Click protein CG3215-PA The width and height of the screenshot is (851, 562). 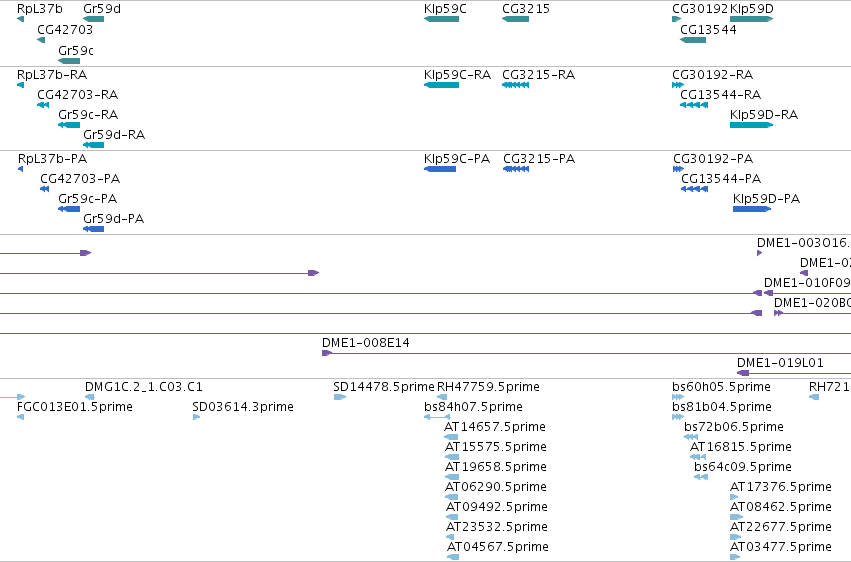[x=539, y=158]
